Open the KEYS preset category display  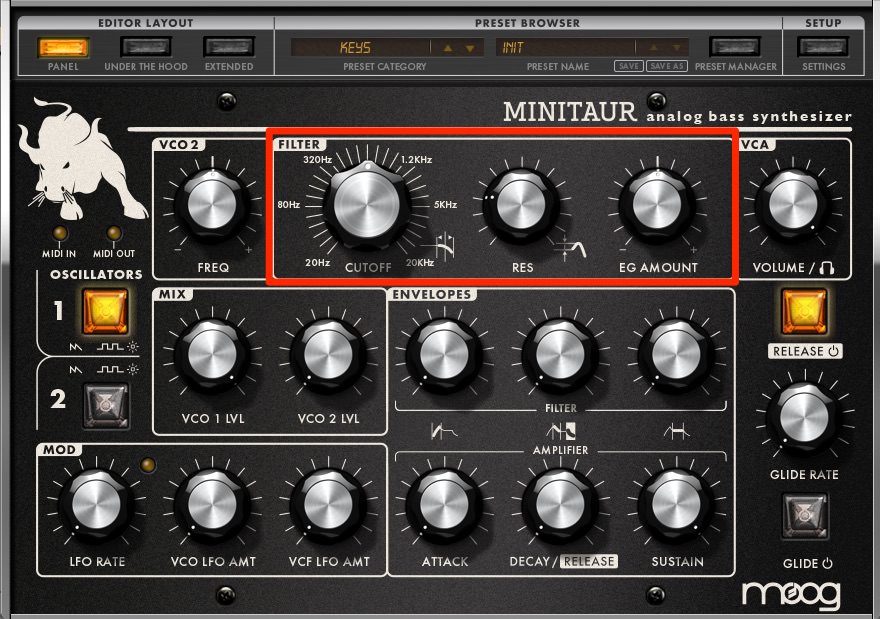tap(360, 47)
